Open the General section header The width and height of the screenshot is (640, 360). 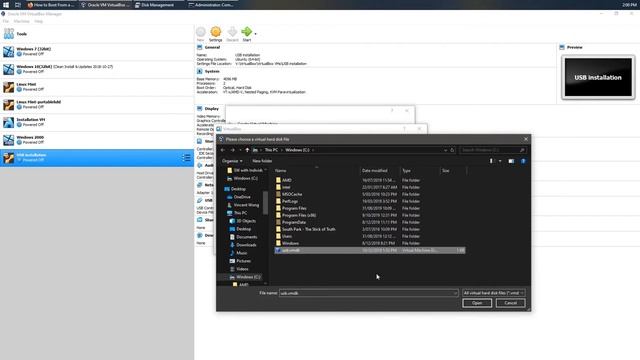(212, 47)
